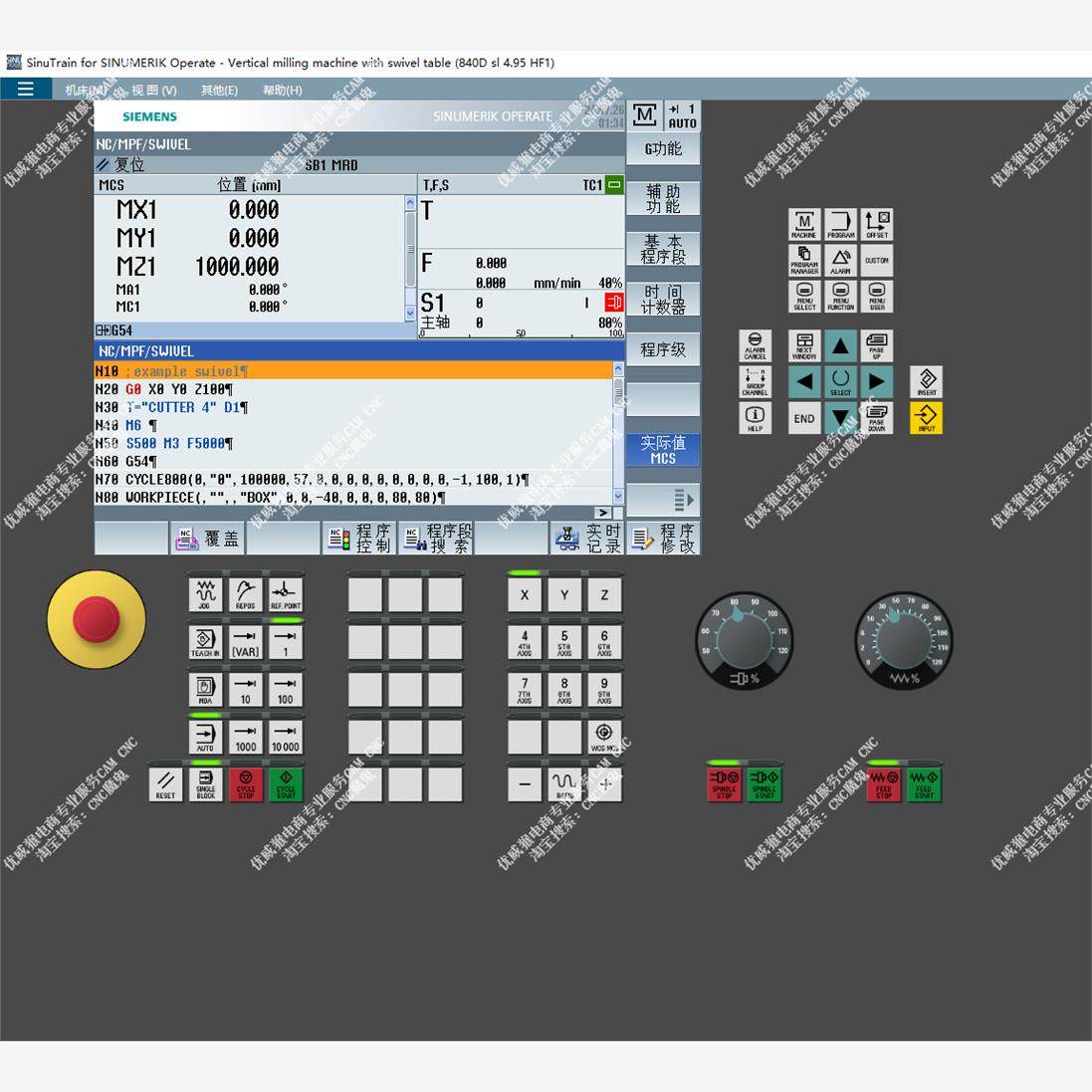Click NEXT WINDOW key
Image resolution: width=1092 pixels, height=1092 pixels.
pos(804,345)
